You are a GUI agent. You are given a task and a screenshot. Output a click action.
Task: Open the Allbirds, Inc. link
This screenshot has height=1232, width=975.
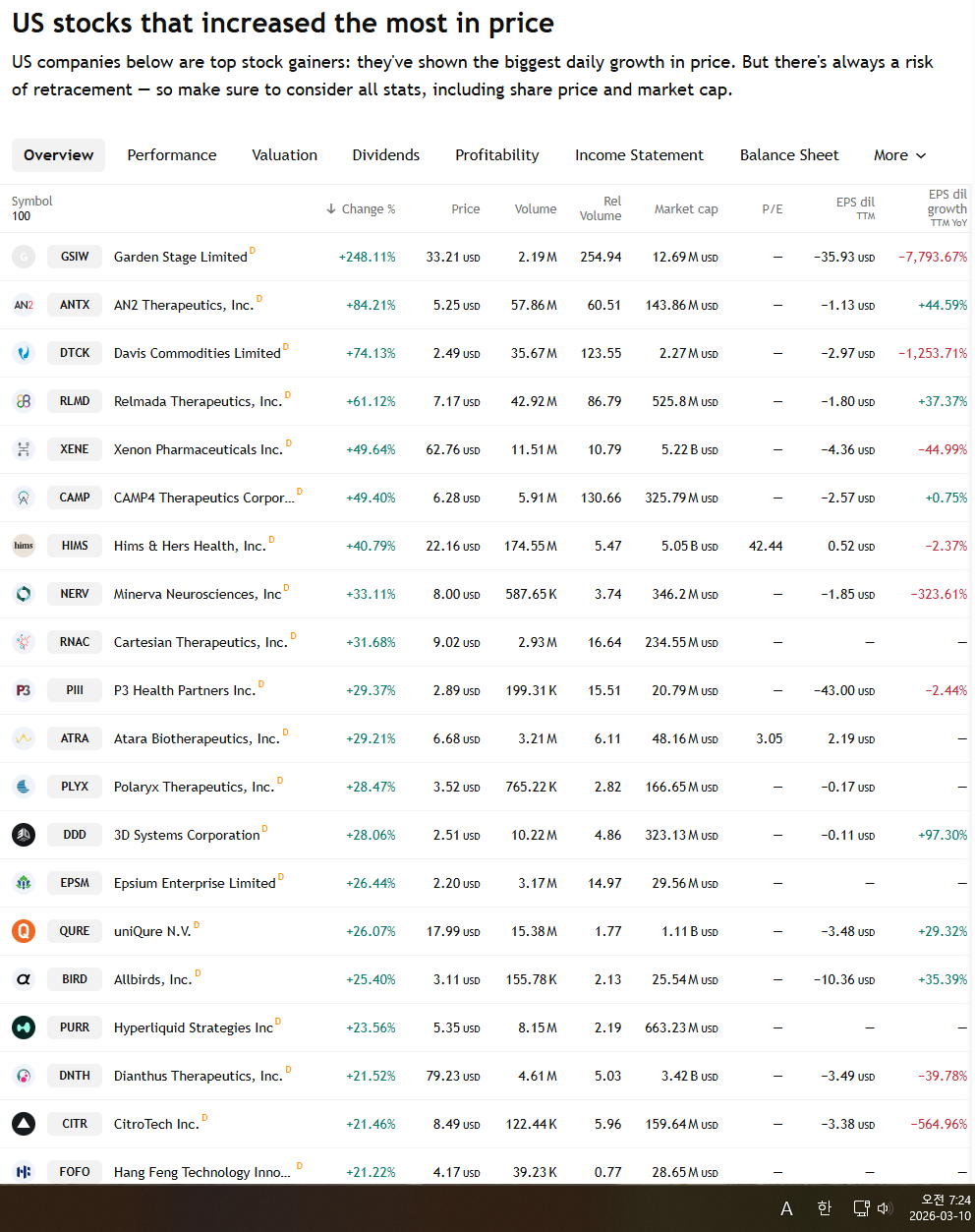pos(153,979)
